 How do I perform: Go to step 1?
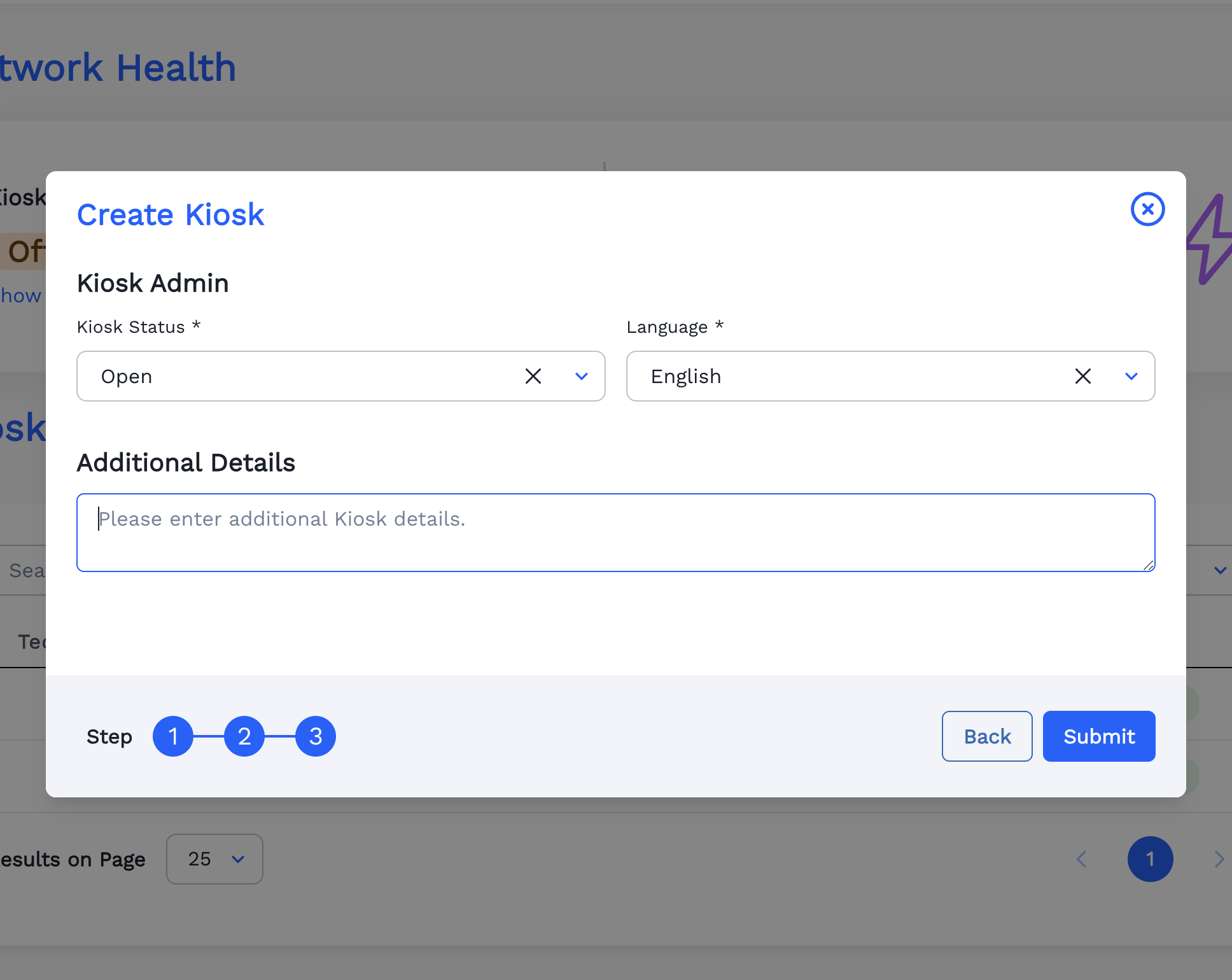click(x=173, y=736)
